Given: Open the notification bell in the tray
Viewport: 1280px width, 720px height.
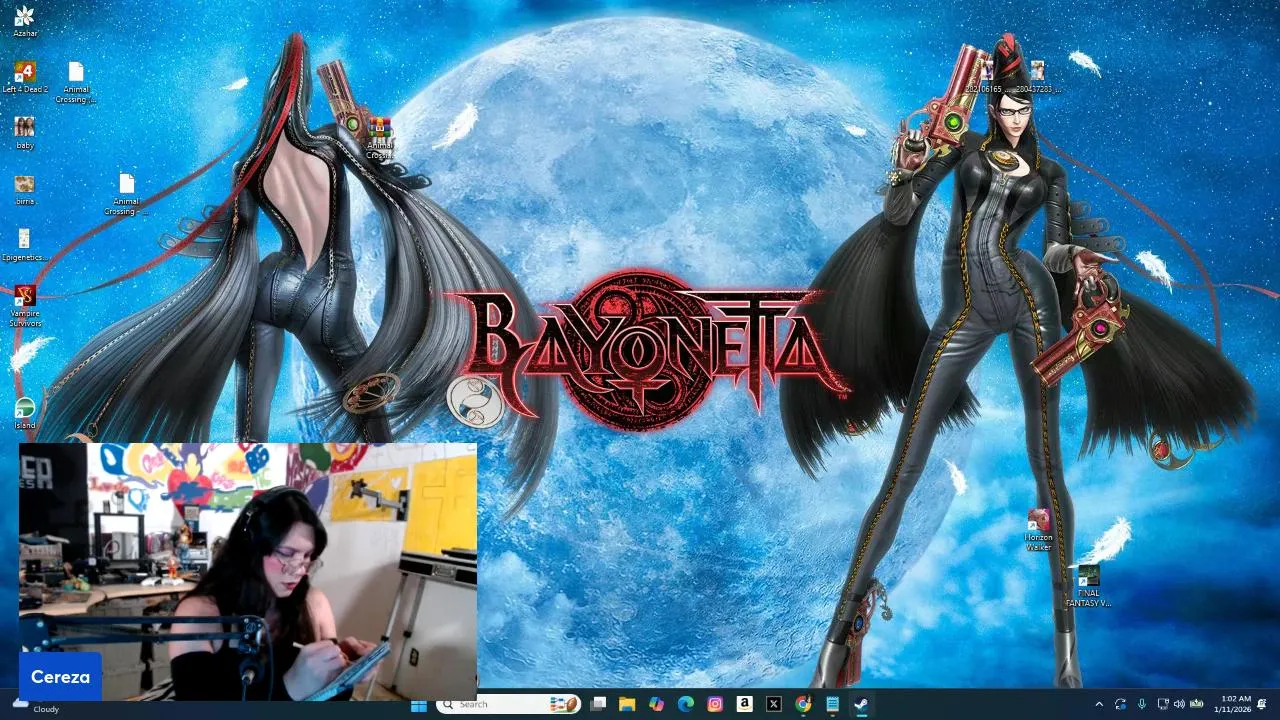Looking at the screenshot, I should 1263,704.
